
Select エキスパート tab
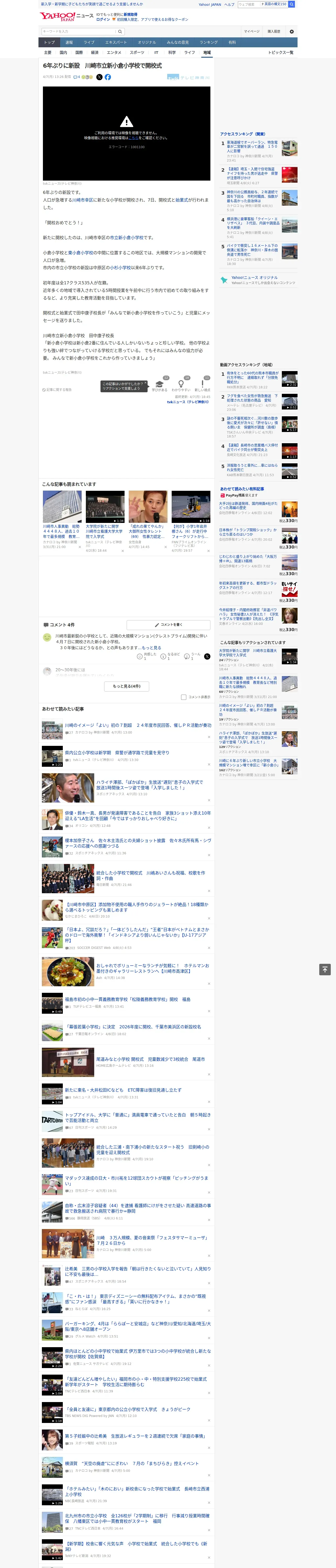pyautogui.click(x=116, y=43)
